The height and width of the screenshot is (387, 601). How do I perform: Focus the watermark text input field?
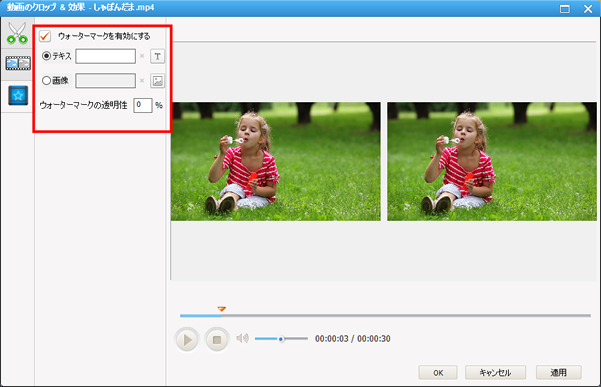point(105,56)
